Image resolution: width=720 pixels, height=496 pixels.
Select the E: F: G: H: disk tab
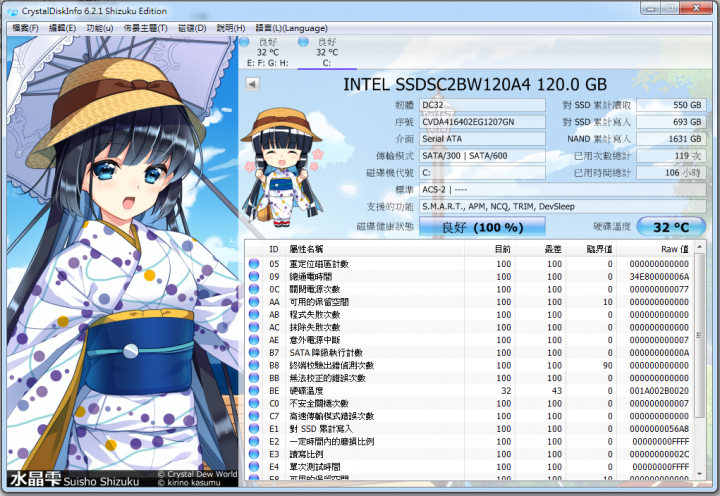click(268, 52)
